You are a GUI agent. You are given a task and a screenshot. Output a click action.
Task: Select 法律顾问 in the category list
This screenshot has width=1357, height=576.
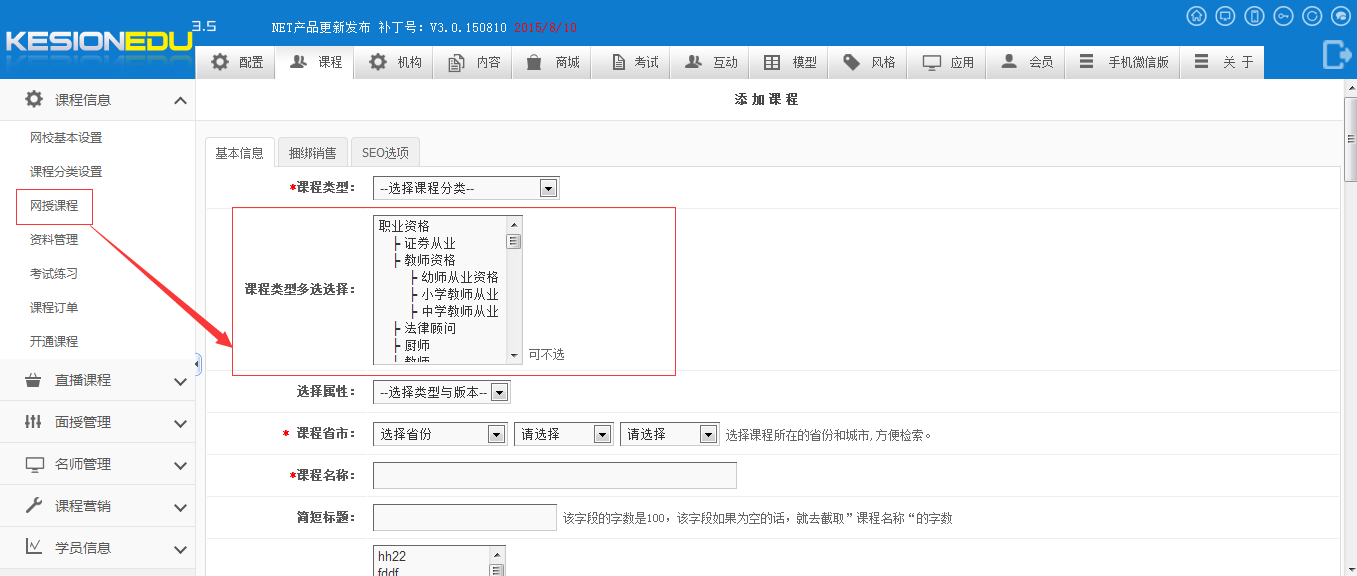(x=430, y=328)
